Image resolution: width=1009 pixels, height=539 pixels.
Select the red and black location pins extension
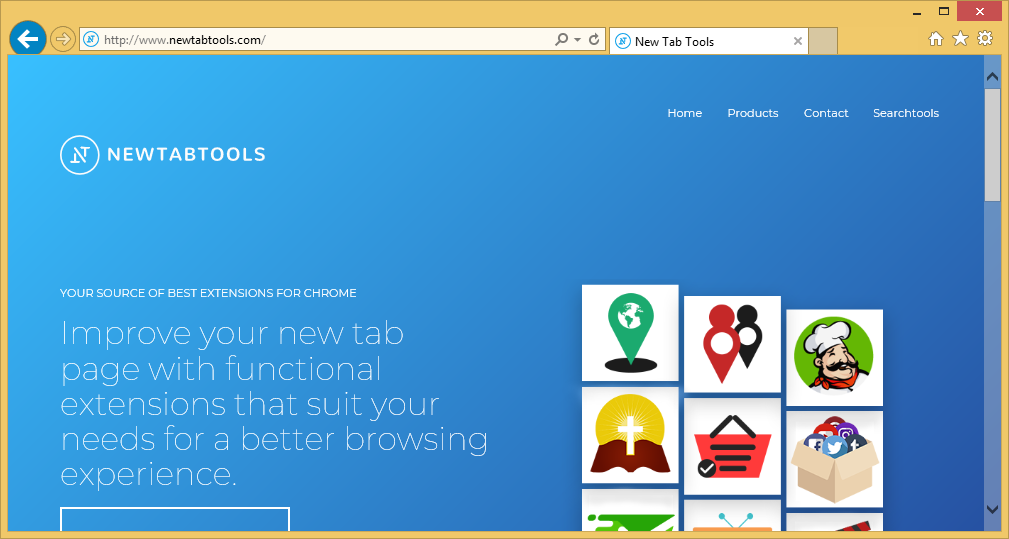(x=732, y=343)
